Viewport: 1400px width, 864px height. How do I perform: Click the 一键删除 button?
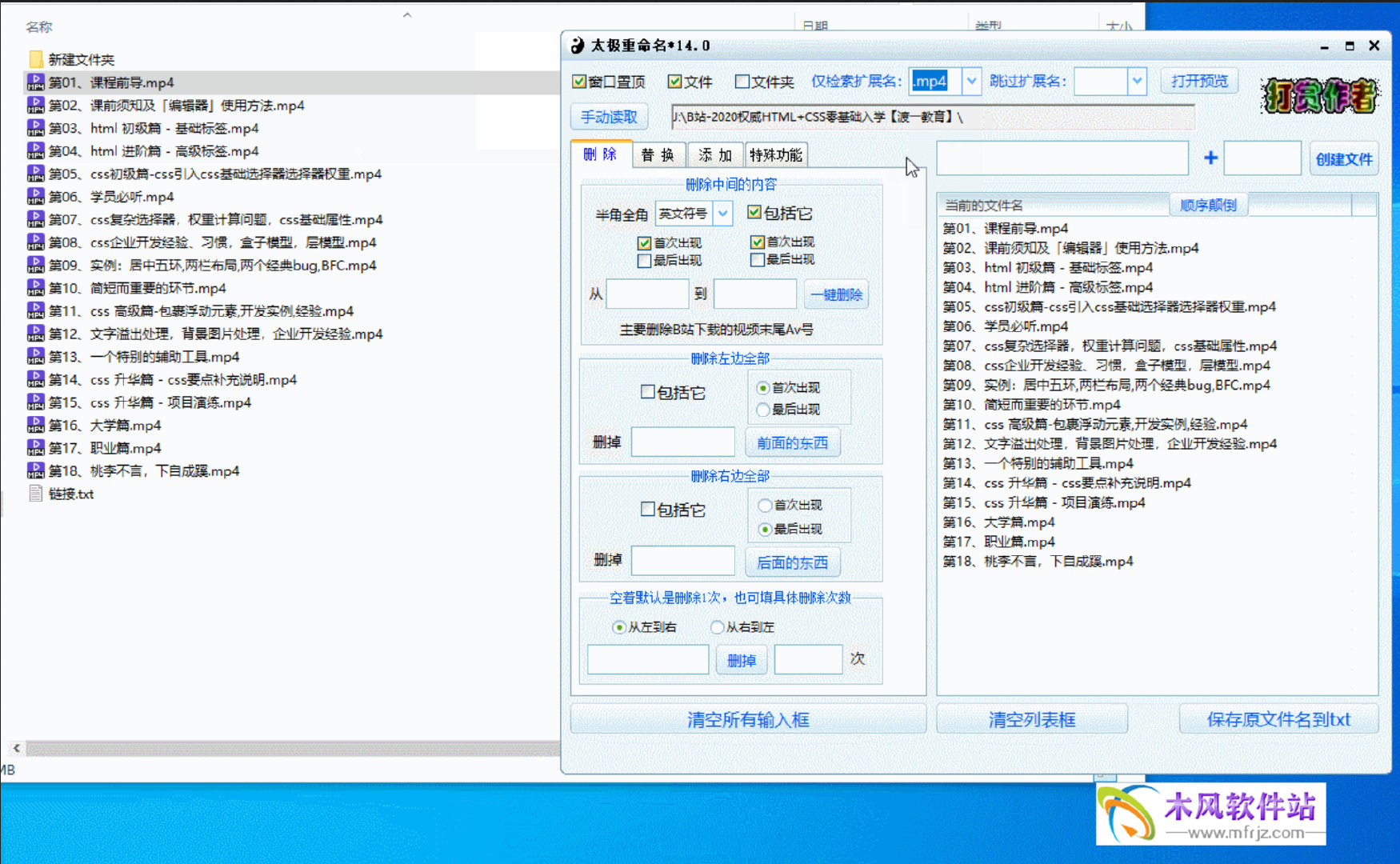point(836,294)
